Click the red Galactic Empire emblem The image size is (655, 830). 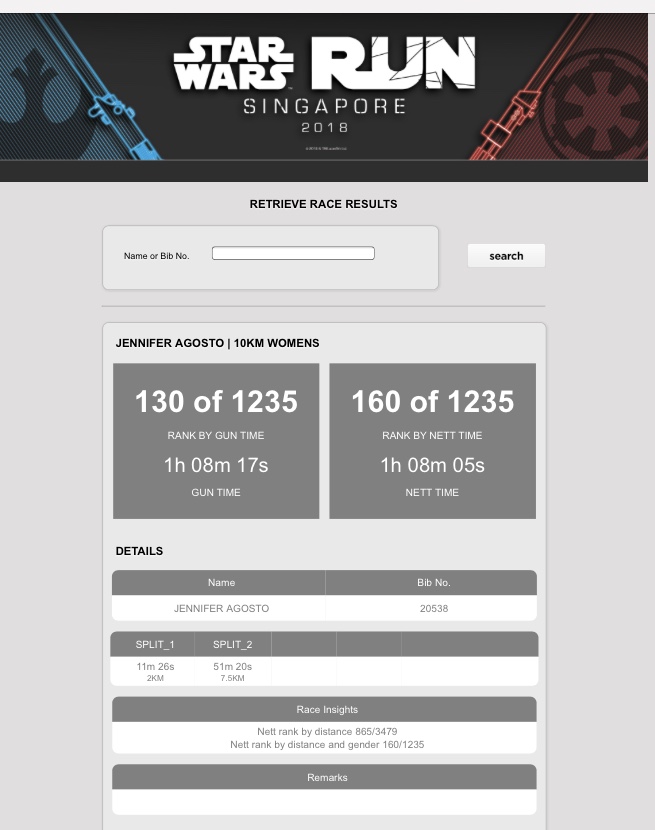click(x=596, y=111)
